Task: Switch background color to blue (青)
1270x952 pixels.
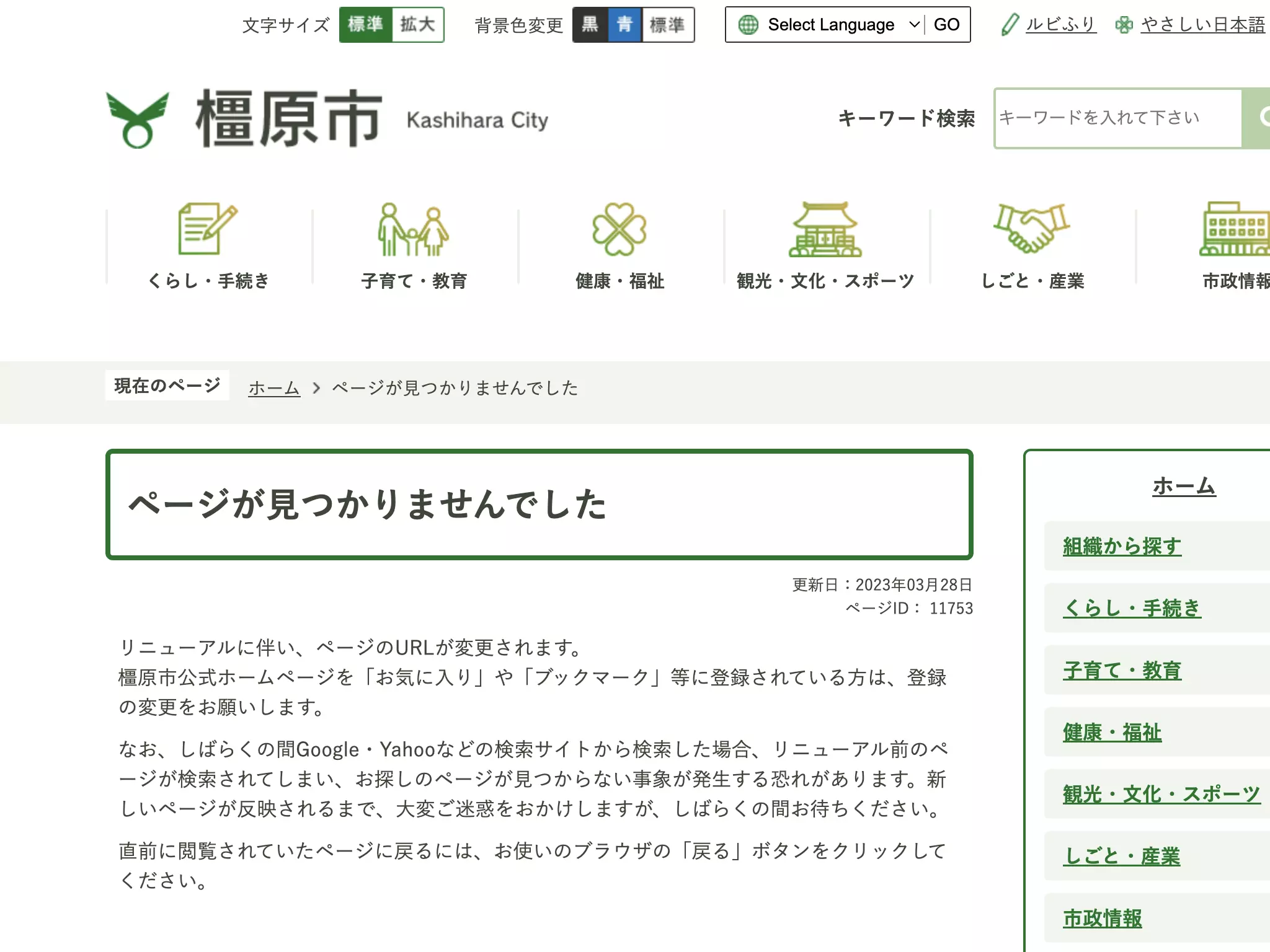Action: pyautogui.click(x=625, y=25)
